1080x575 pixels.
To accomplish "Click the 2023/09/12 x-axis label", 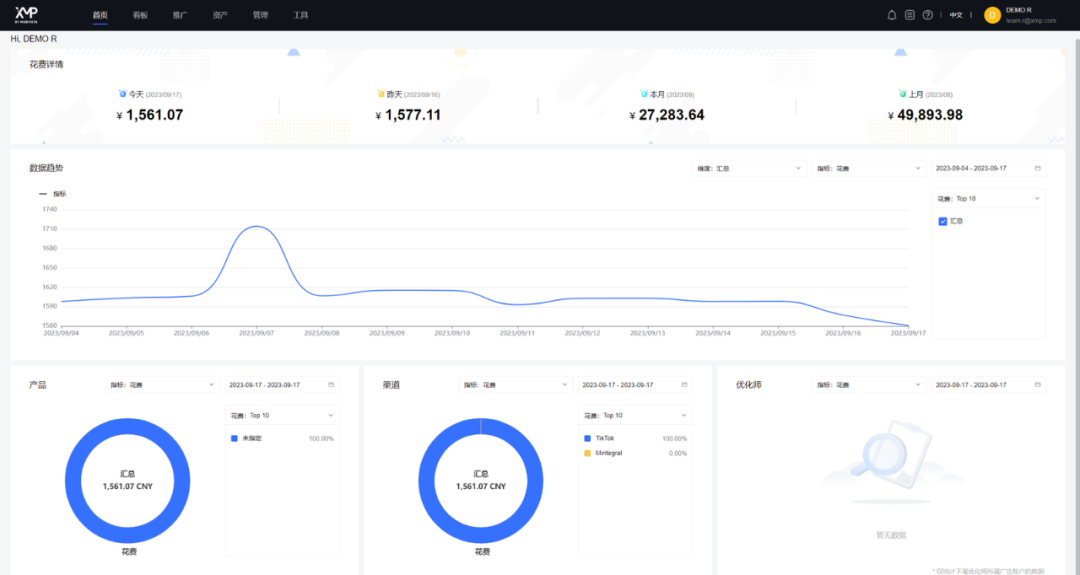I will click(x=582, y=333).
